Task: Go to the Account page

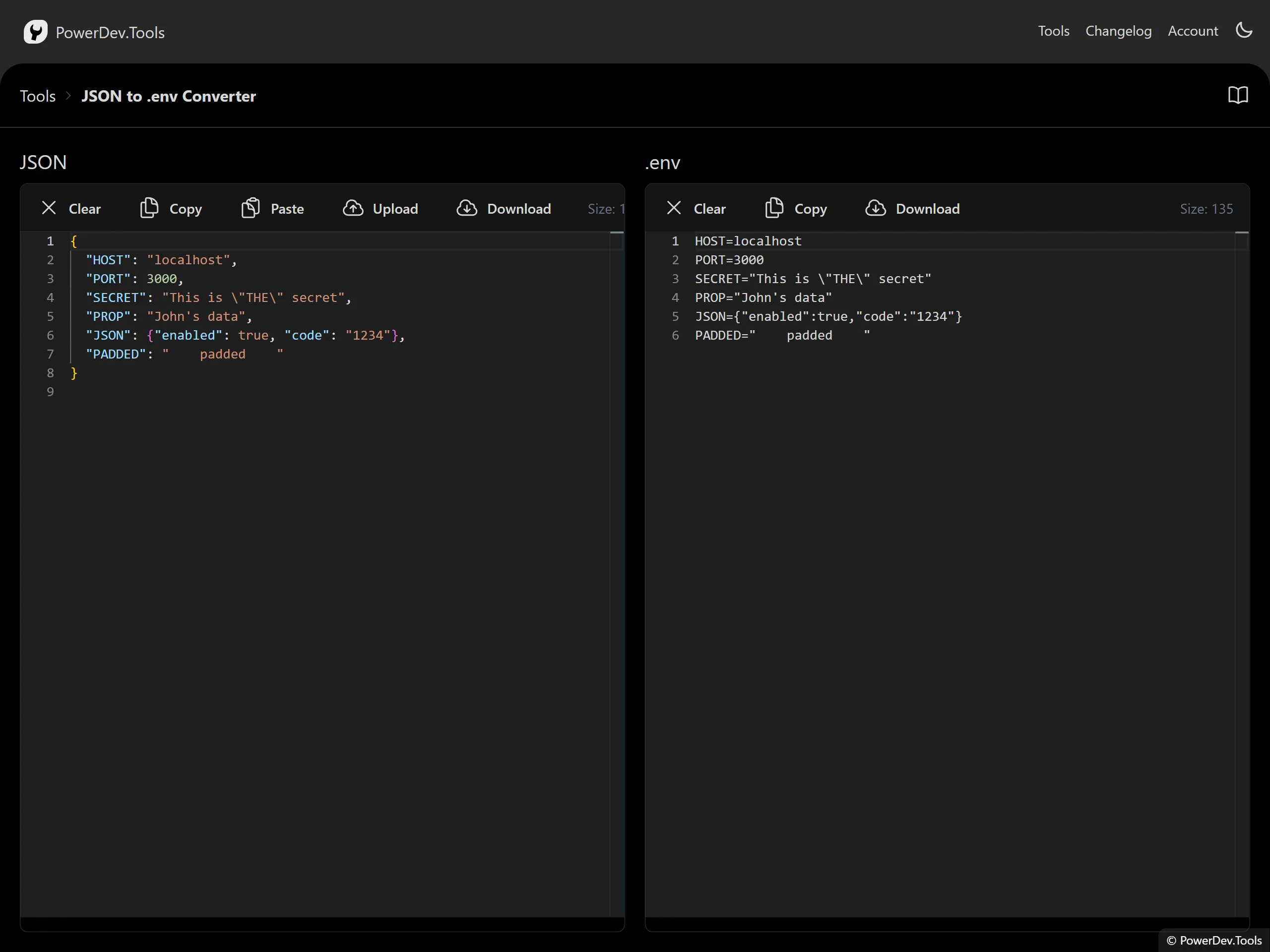Action: 1193,31
